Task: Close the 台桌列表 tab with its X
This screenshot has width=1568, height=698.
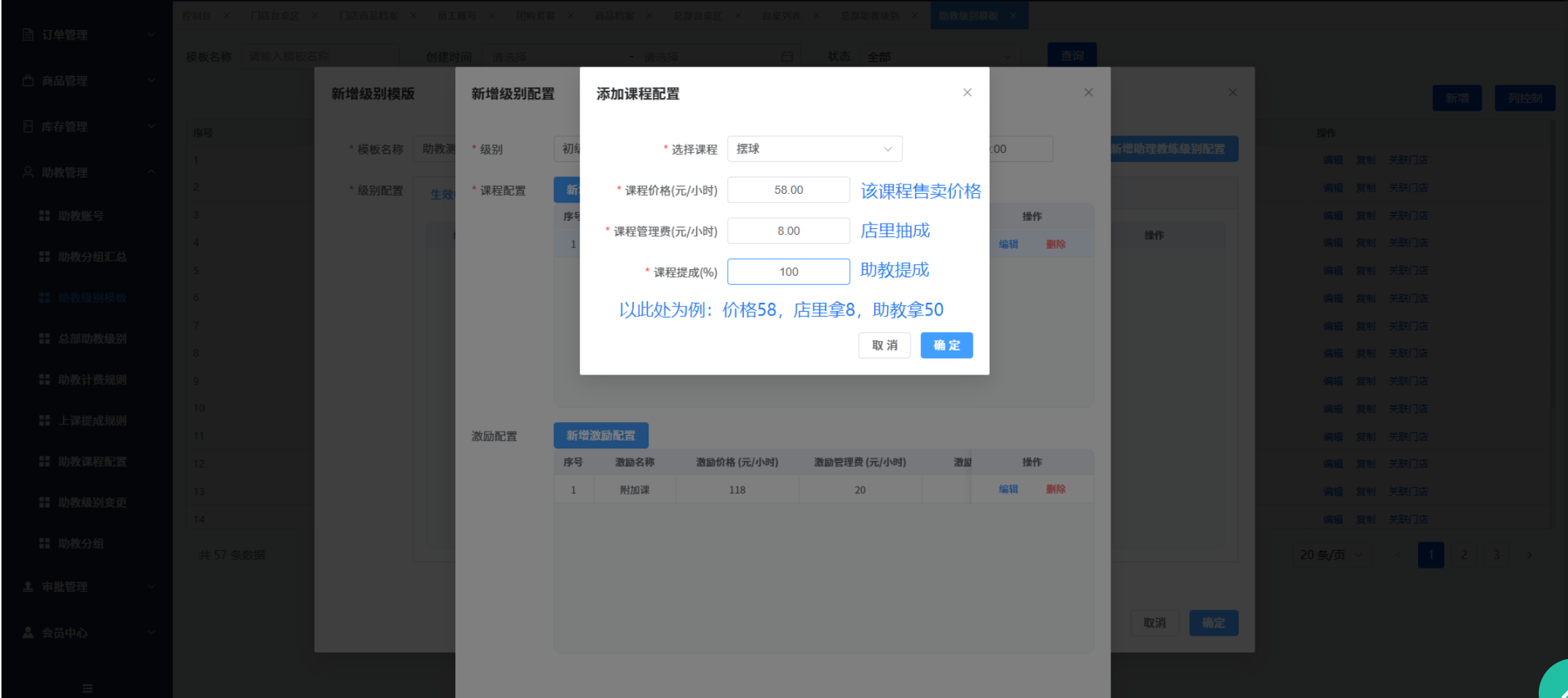Action: click(x=816, y=15)
